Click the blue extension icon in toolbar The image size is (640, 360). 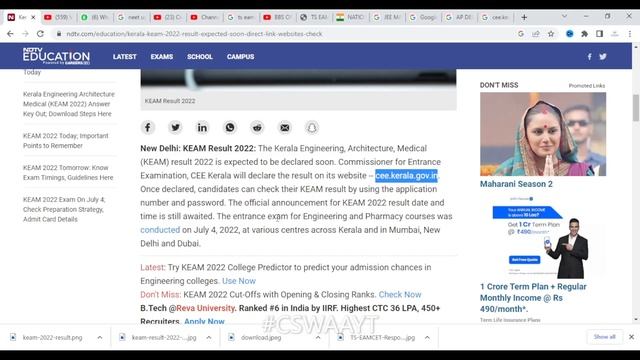(x=570, y=34)
